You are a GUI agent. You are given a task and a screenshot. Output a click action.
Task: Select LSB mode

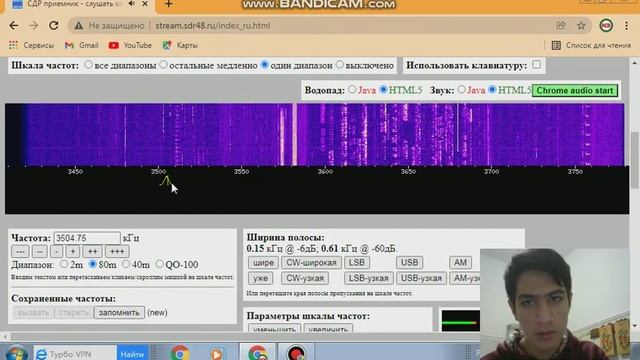(357, 262)
